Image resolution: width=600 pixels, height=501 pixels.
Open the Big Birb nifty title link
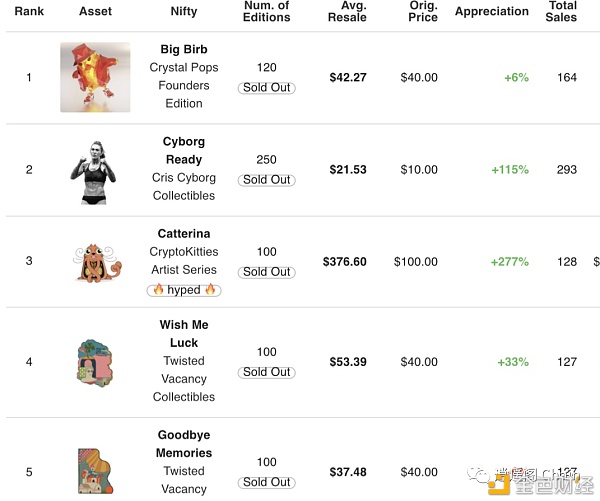[x=184, y=49]
